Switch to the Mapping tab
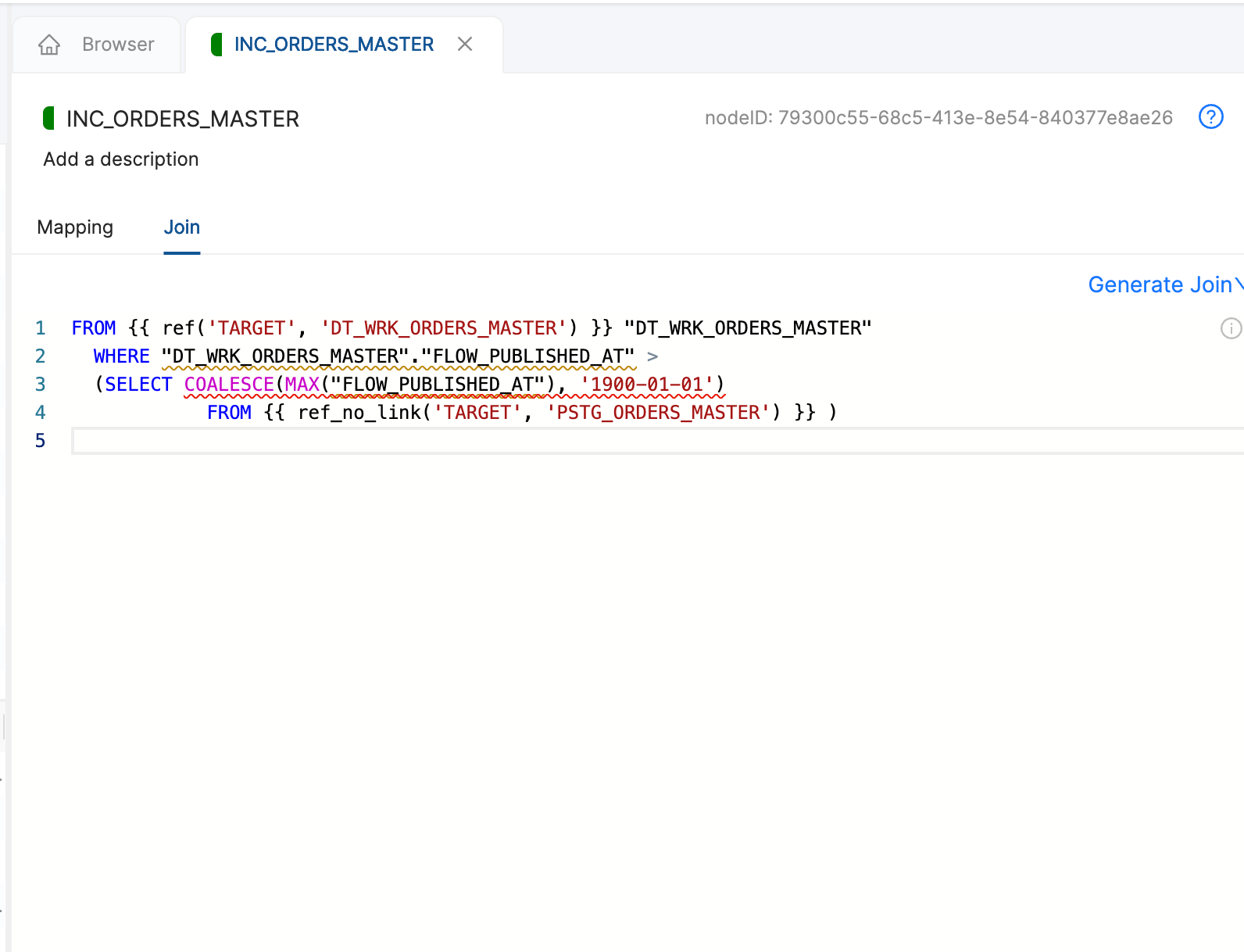Viewport: 1244px width, 952px height. pyautogui.click(x=75, y=227)
